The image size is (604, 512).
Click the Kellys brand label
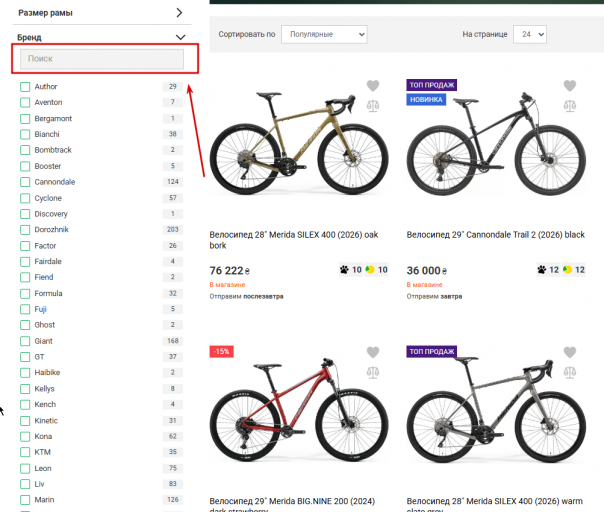(x=44, y=389)
